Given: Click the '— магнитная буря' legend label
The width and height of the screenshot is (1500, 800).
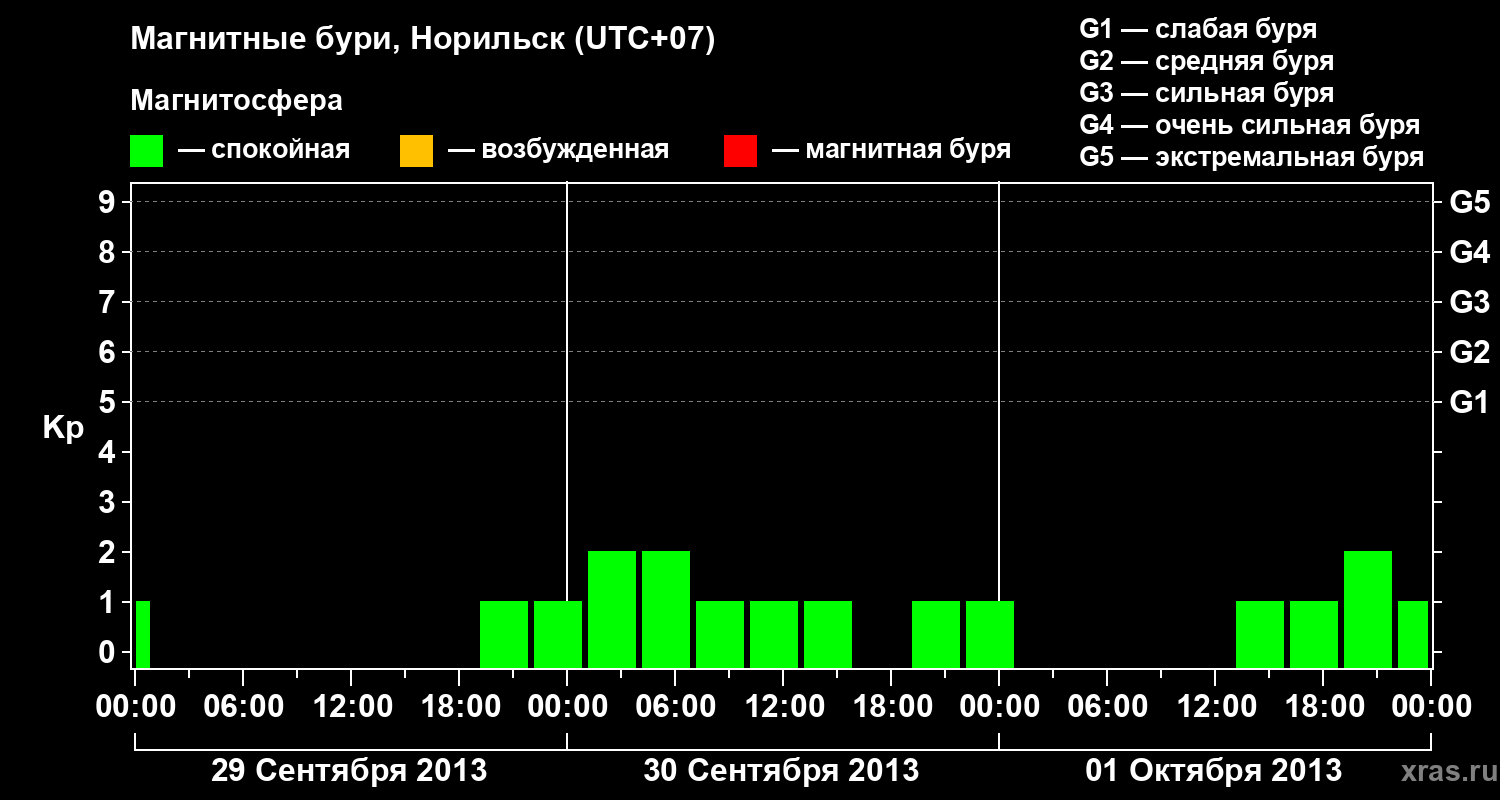Looking at the screenshot, I should point(891,150).
